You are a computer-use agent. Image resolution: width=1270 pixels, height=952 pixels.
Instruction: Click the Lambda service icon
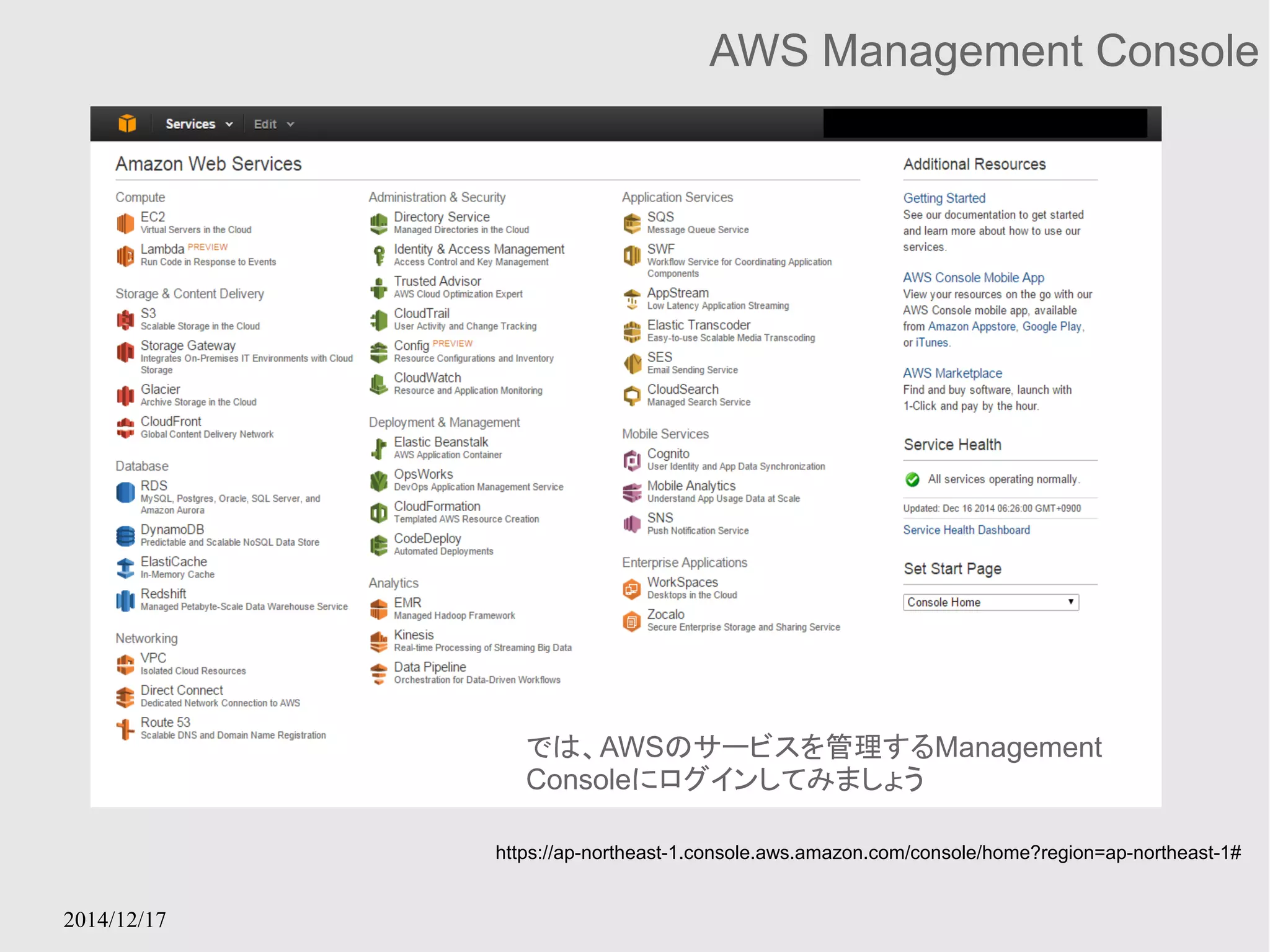coord(125,255)
